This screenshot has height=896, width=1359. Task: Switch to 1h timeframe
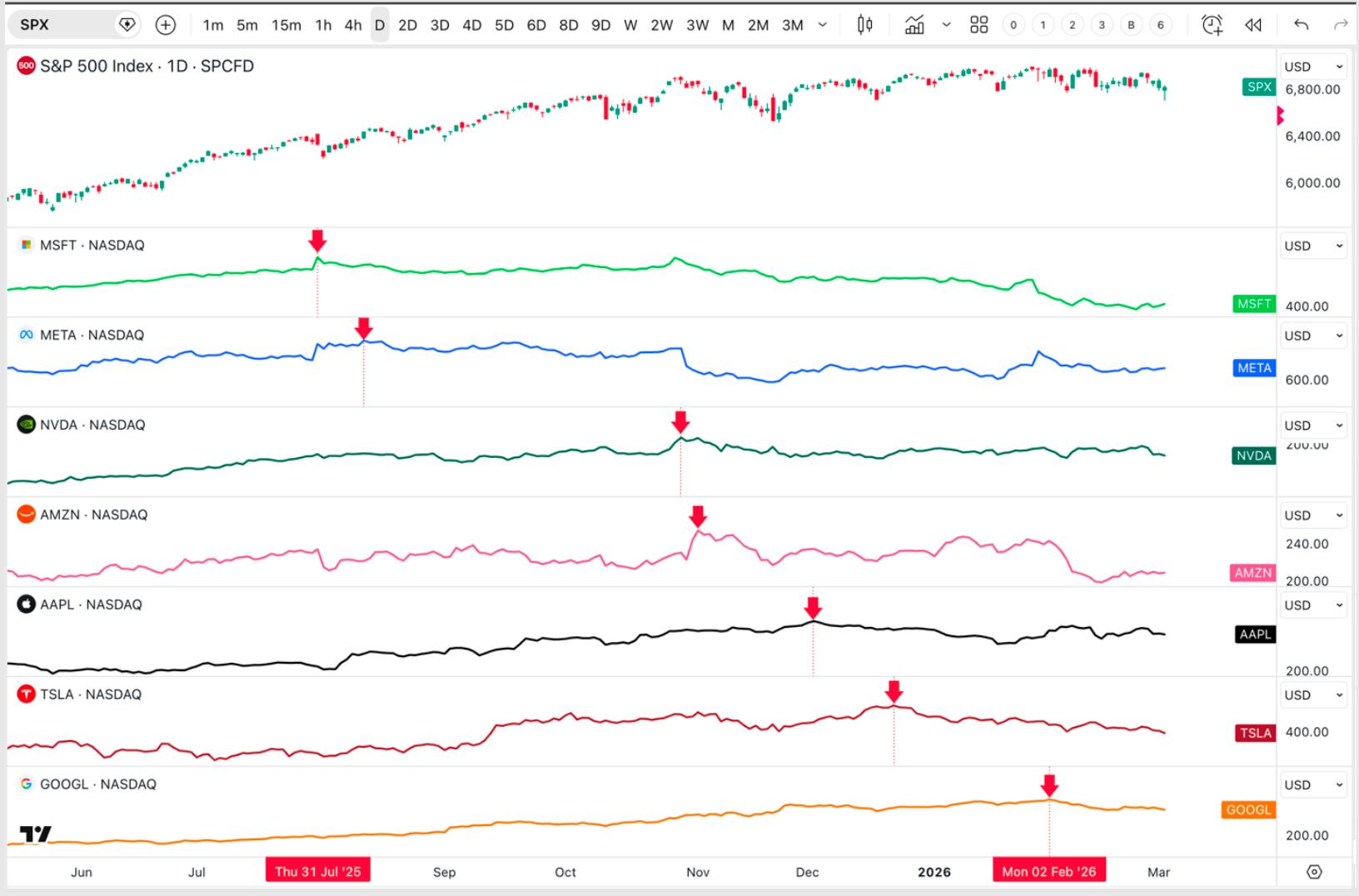coord(323,25)
